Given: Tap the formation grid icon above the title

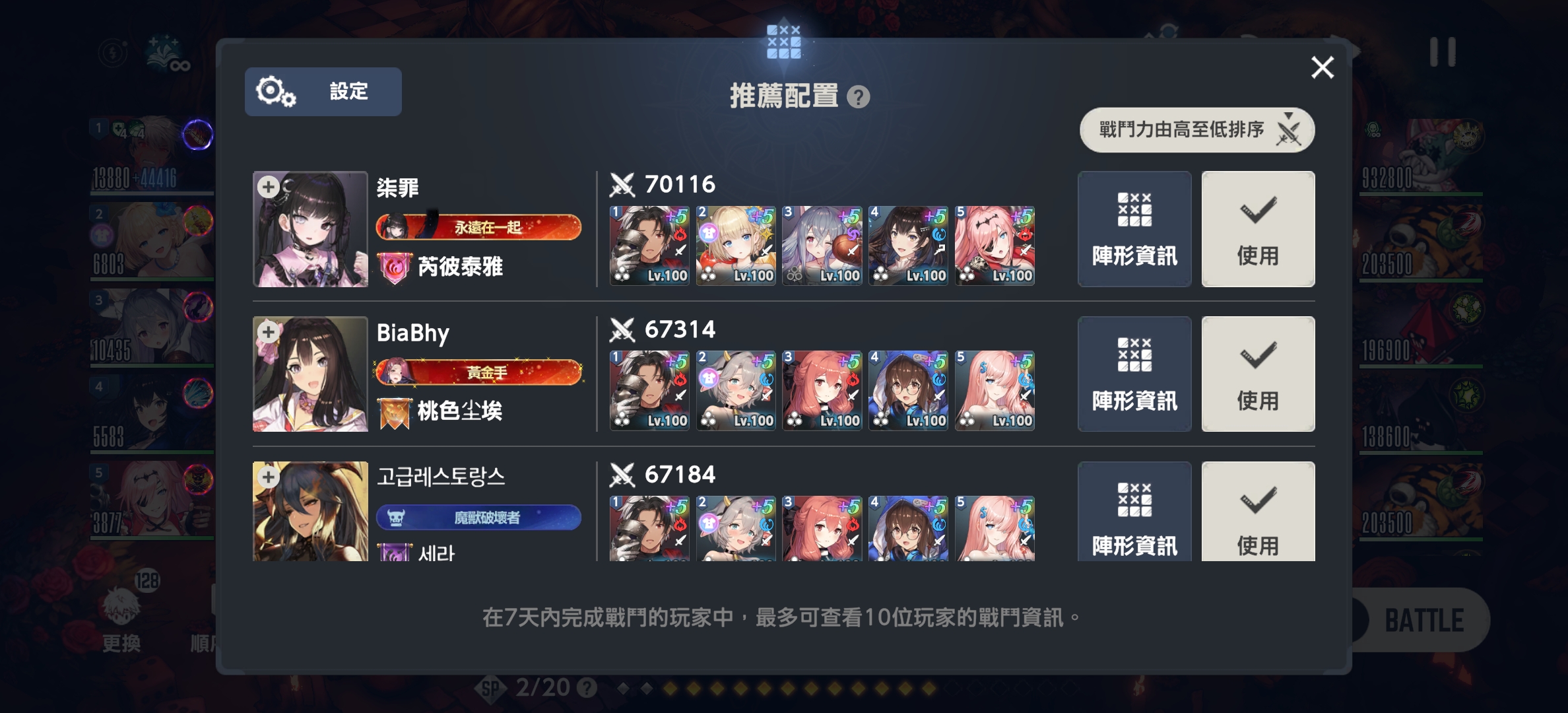Looking at the screenshot, I should pos(784,42).
